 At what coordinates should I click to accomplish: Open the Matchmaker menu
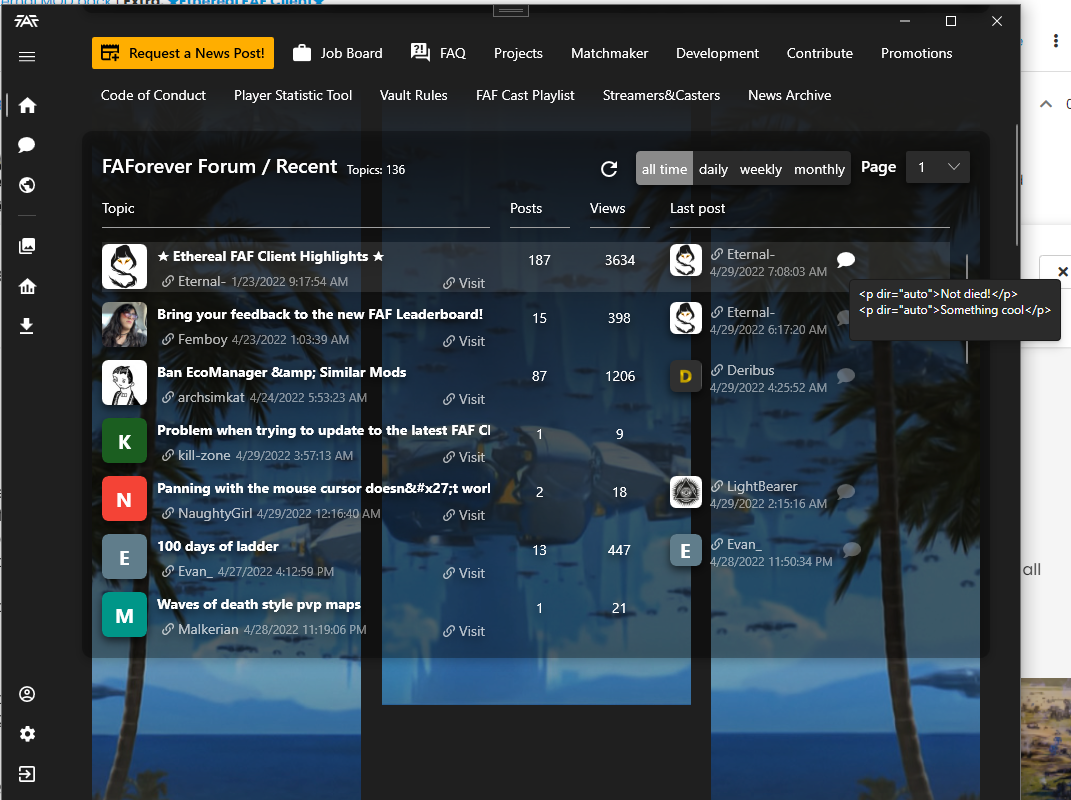point(609,53)
